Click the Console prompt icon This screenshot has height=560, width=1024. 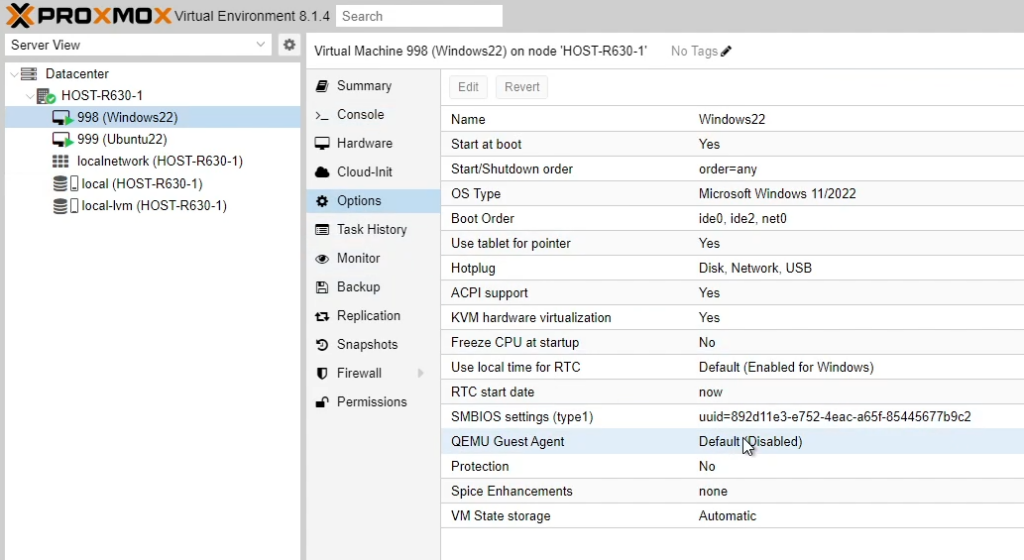(x=322, y=115)
